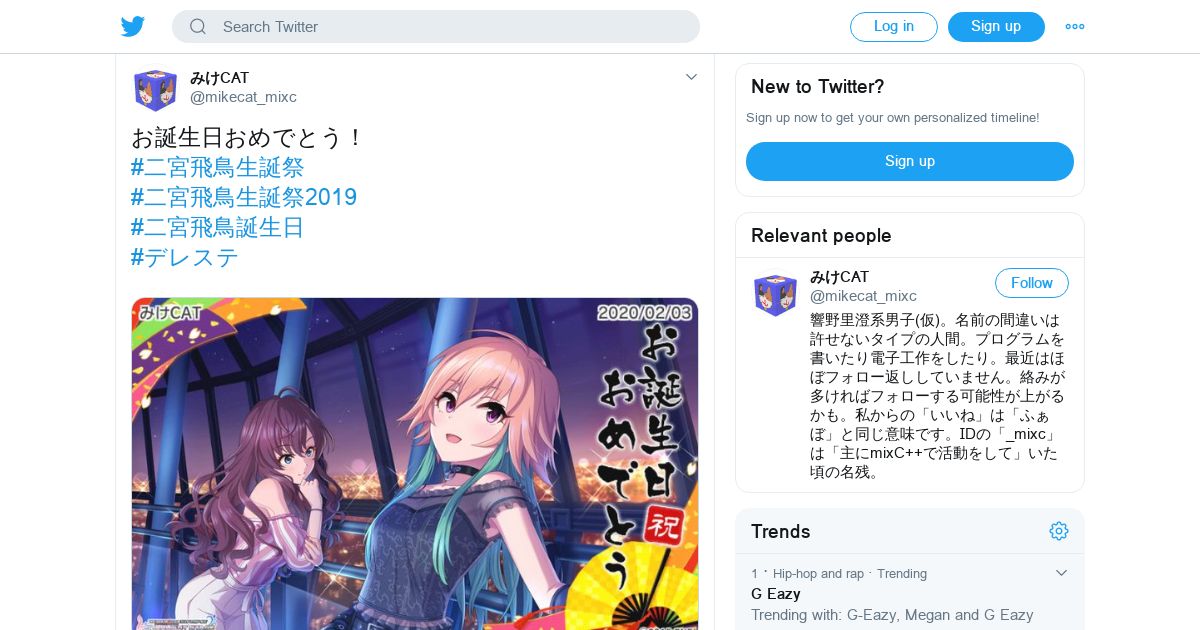Expand tweet options chevron
Screen dimensions: 1200x630
coord(691,77)
